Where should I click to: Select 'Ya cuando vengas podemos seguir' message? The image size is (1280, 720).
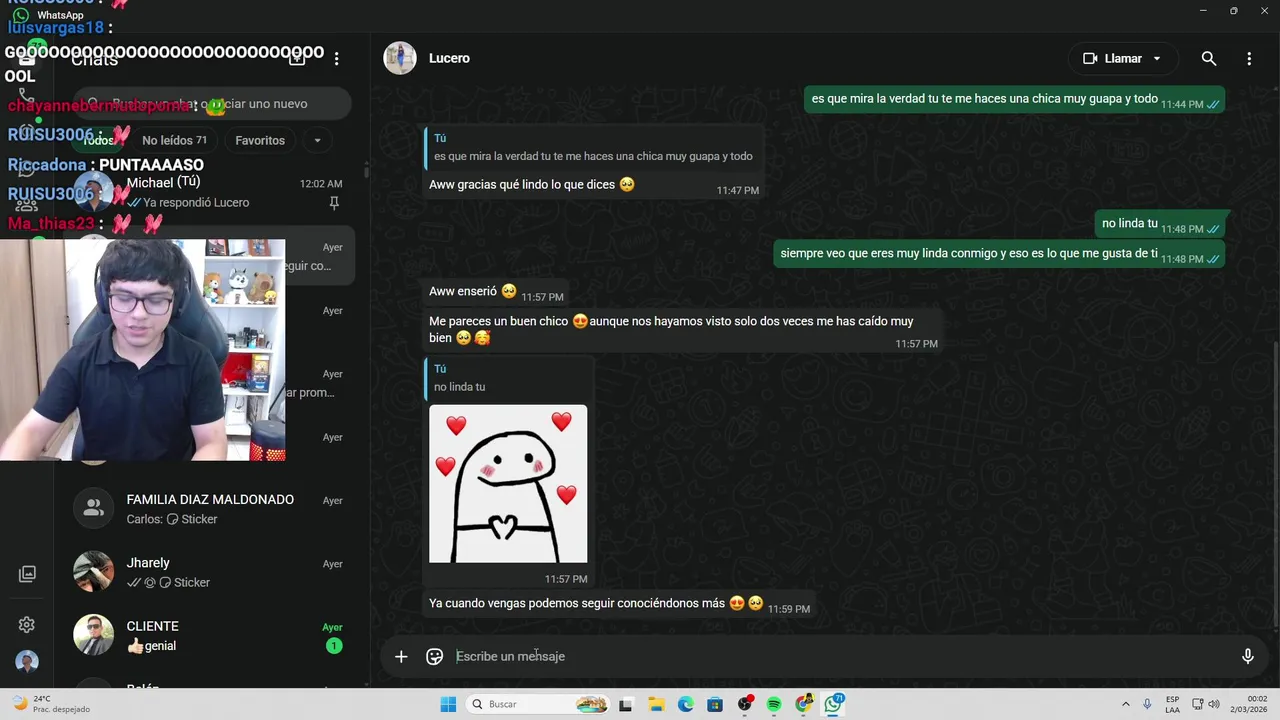point(577,603)
